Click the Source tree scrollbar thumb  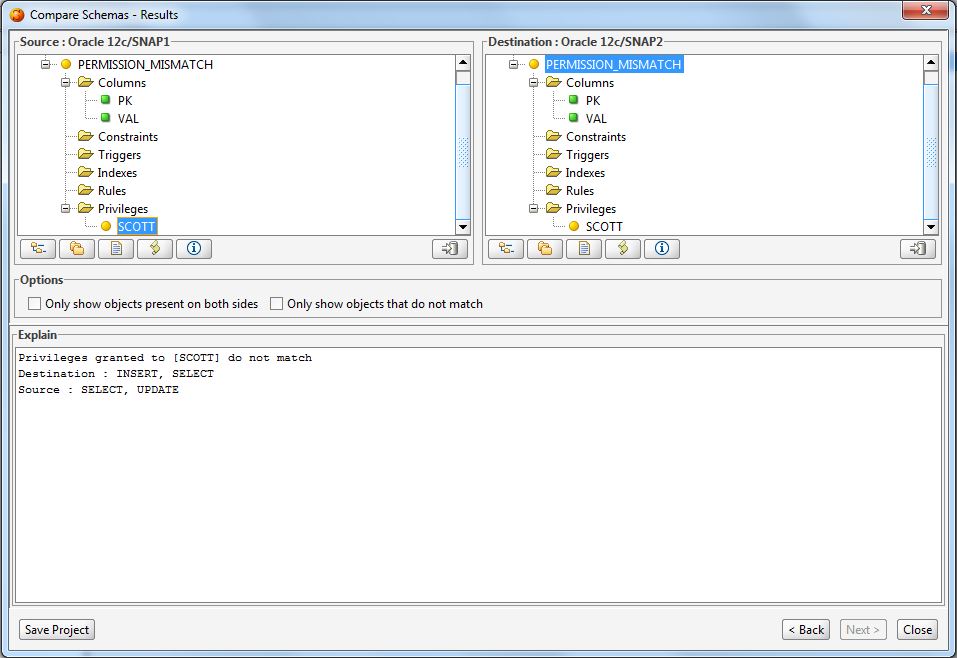pos(463,151)
